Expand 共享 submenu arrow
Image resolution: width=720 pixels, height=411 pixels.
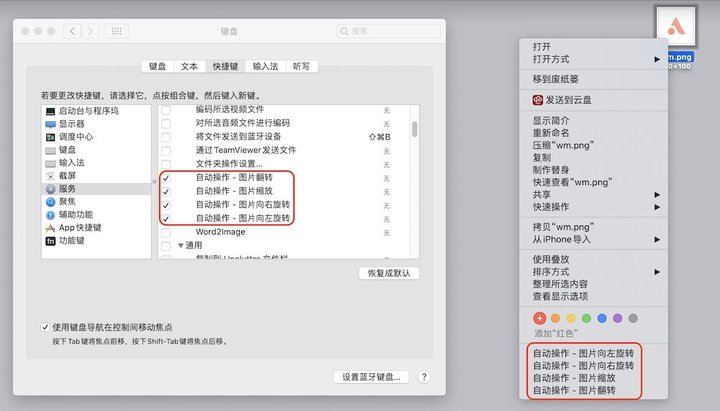coord(657,195)
